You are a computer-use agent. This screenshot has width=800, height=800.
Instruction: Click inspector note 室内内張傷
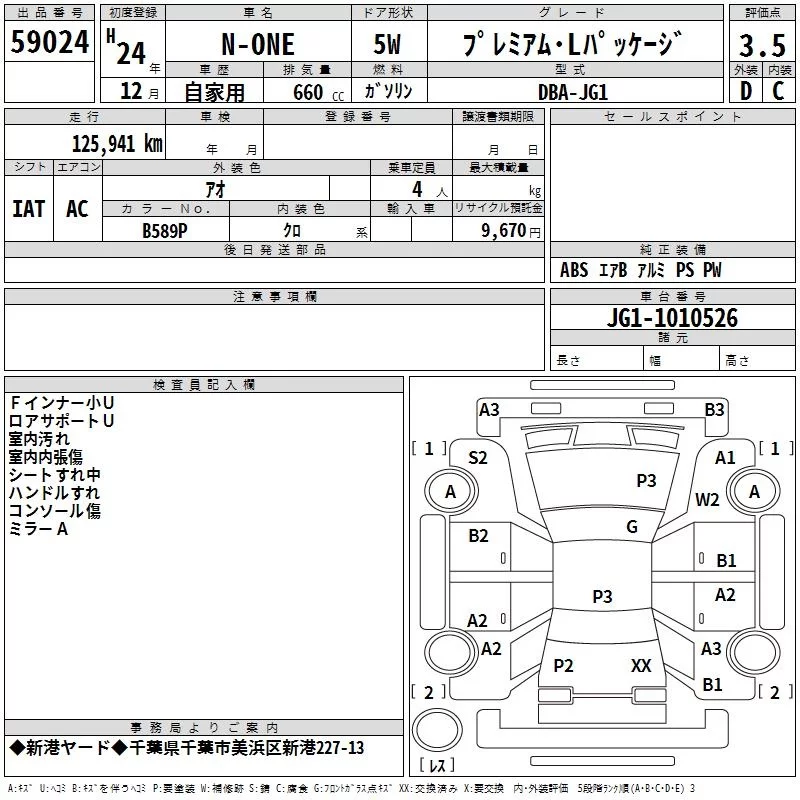click(45, 457)
